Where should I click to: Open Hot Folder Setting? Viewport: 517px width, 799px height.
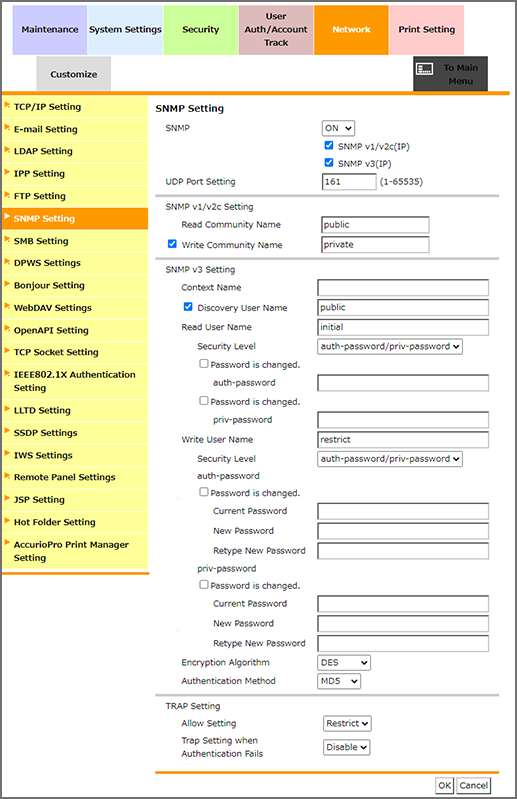click(75, 522)
